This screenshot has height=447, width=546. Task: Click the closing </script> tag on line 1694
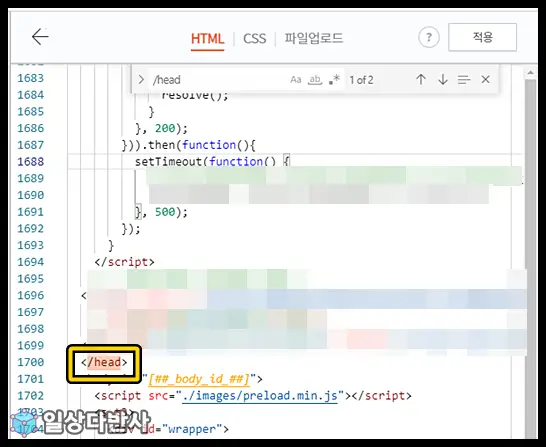tap(124, 262)
